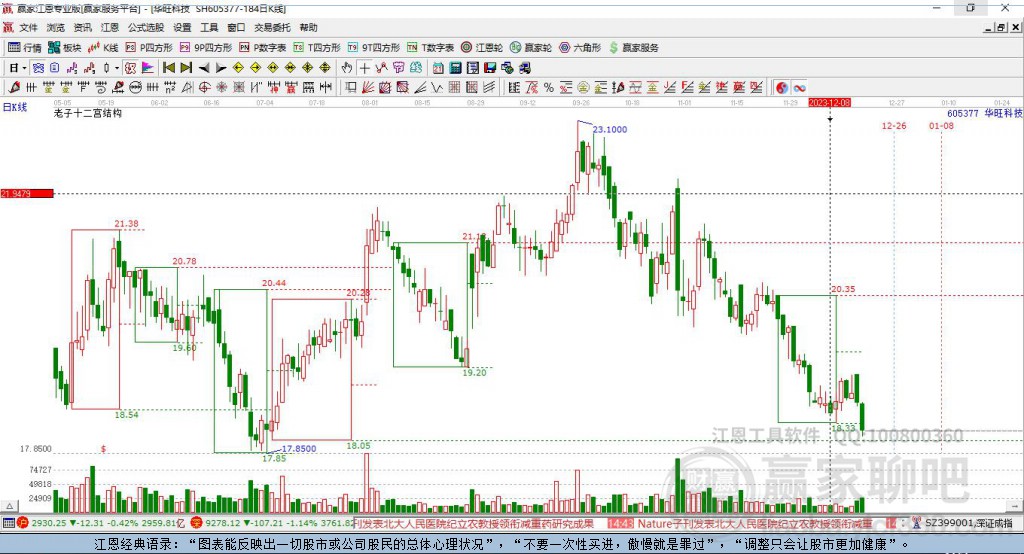The image size is (1024, 554).
Task: Toggle the highlighted icon beside period dropdown
Action: (38, 68)
